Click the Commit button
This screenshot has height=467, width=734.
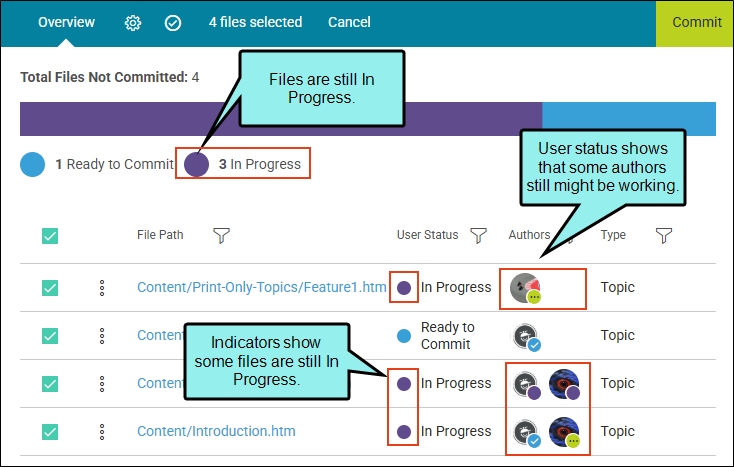[x=695, y=23]
